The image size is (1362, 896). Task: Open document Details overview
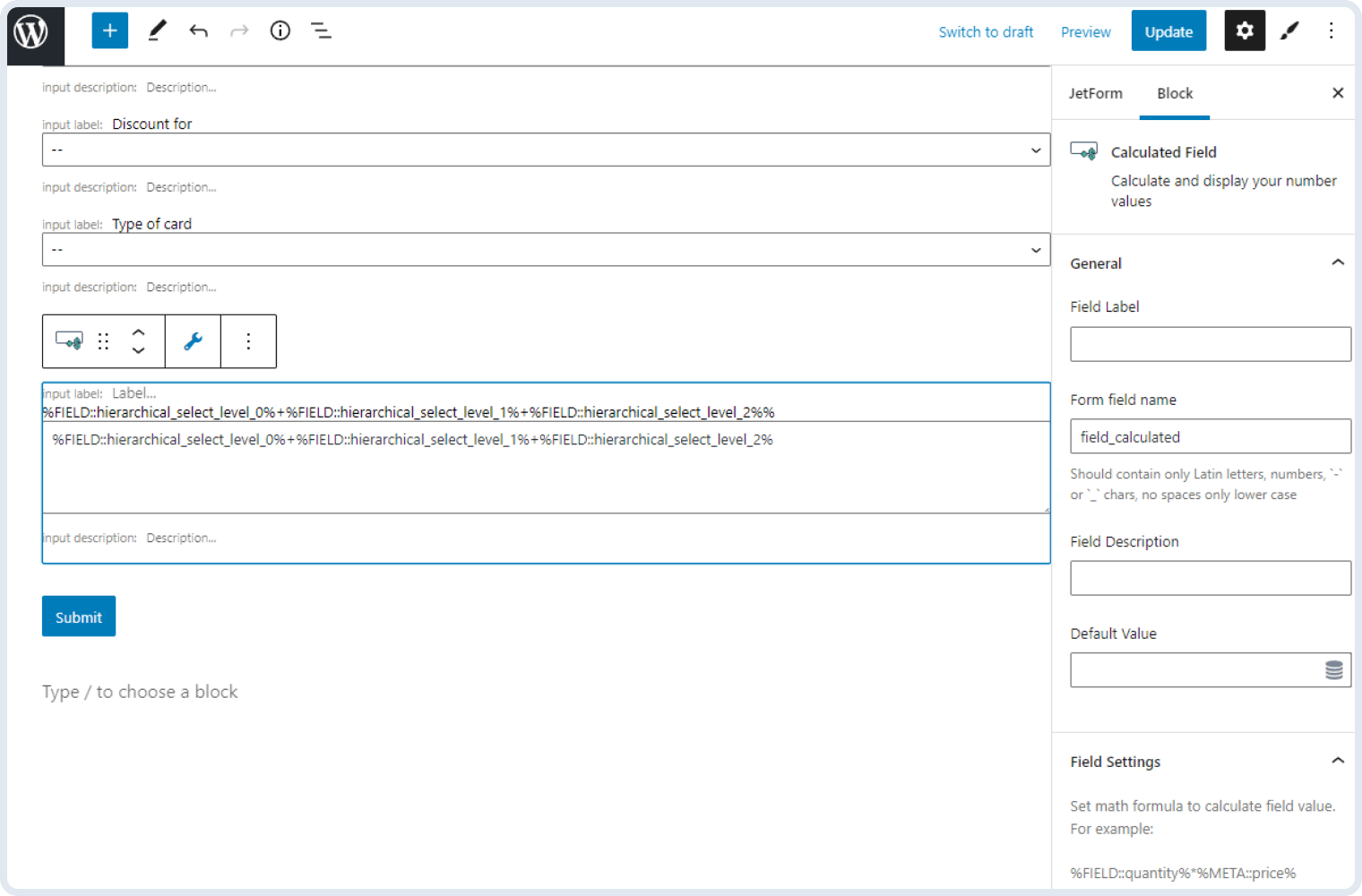(280, 30)
